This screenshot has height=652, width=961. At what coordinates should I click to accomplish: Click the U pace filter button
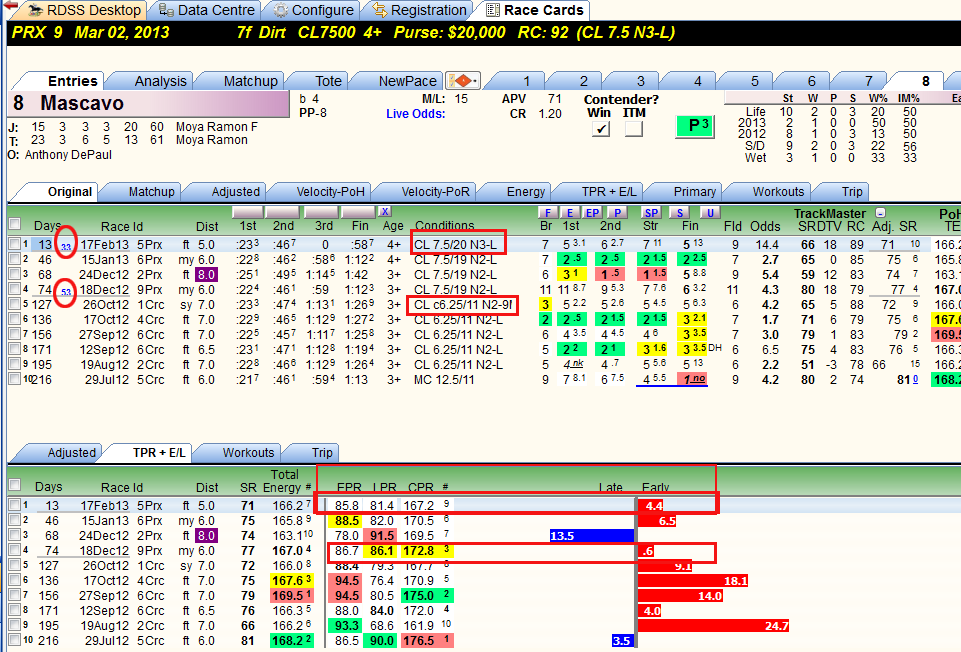click(710, 213)
